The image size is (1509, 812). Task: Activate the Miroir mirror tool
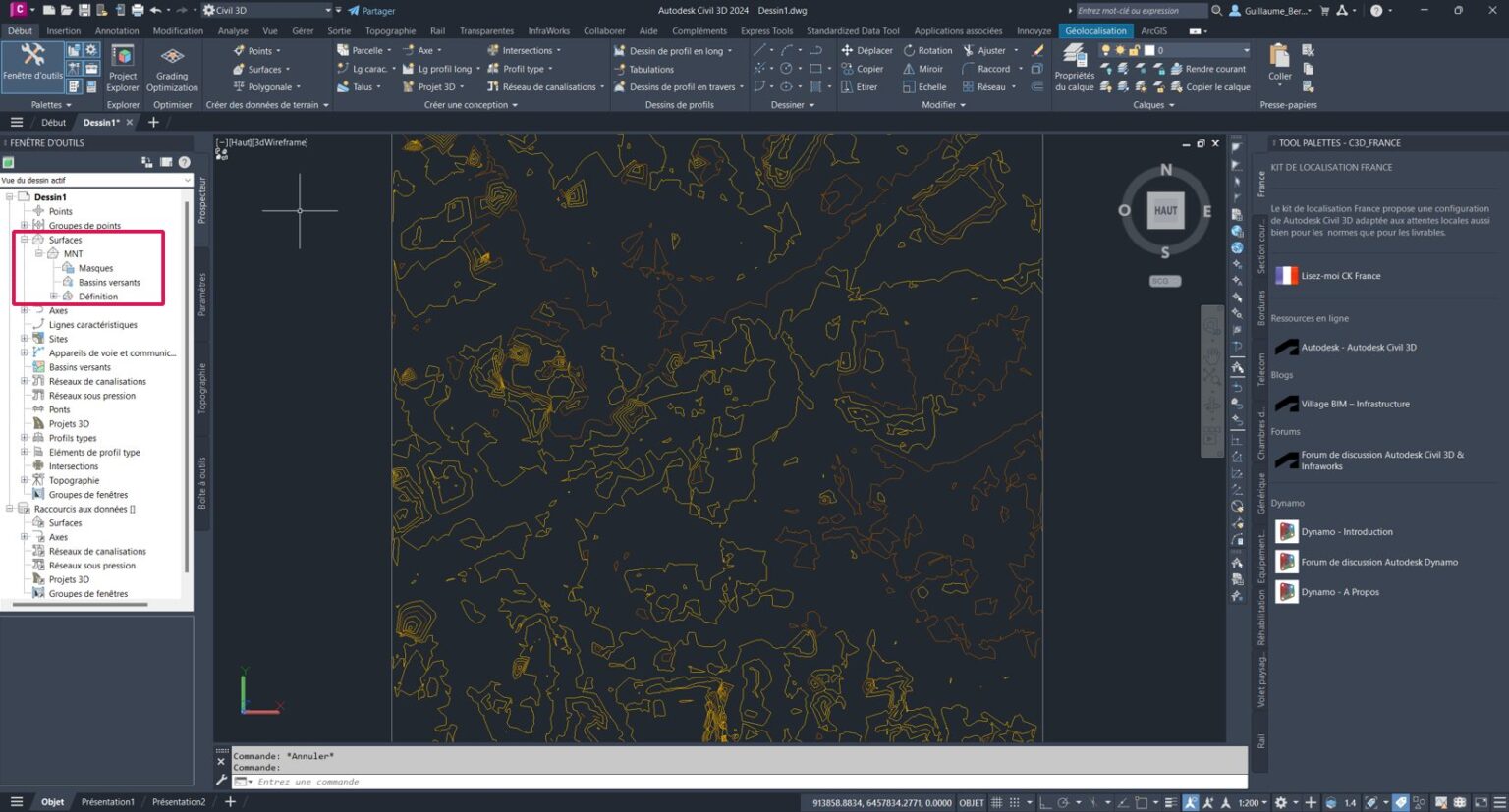click(922, 69)
